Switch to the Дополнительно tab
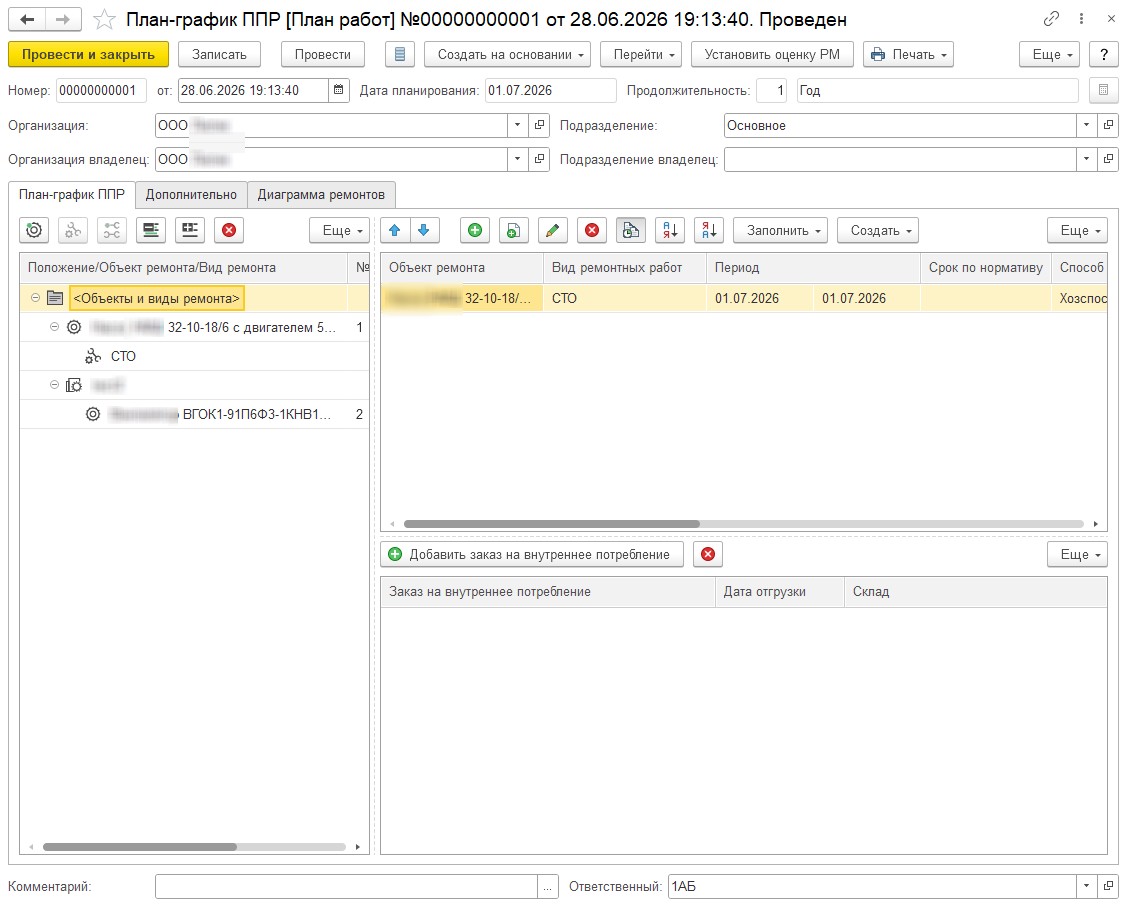1130x907 pixels. (x=191, y=195)
